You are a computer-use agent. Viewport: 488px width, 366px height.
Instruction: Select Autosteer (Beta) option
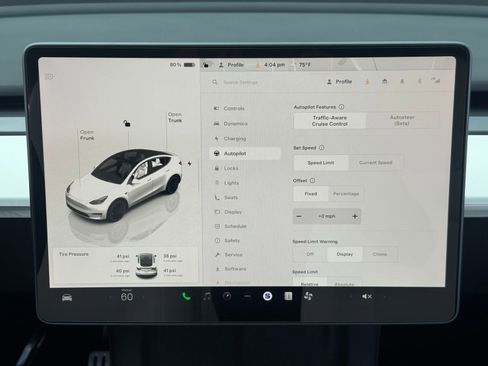(x=402, y=121)
